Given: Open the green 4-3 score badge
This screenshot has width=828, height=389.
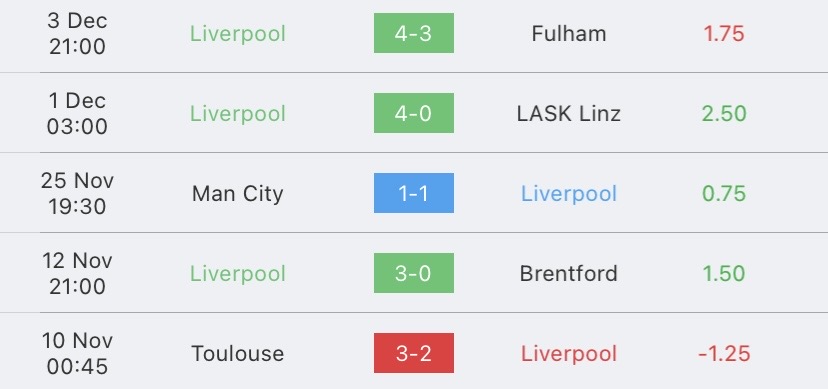Looking at the screenshot, I should [413, 33].
